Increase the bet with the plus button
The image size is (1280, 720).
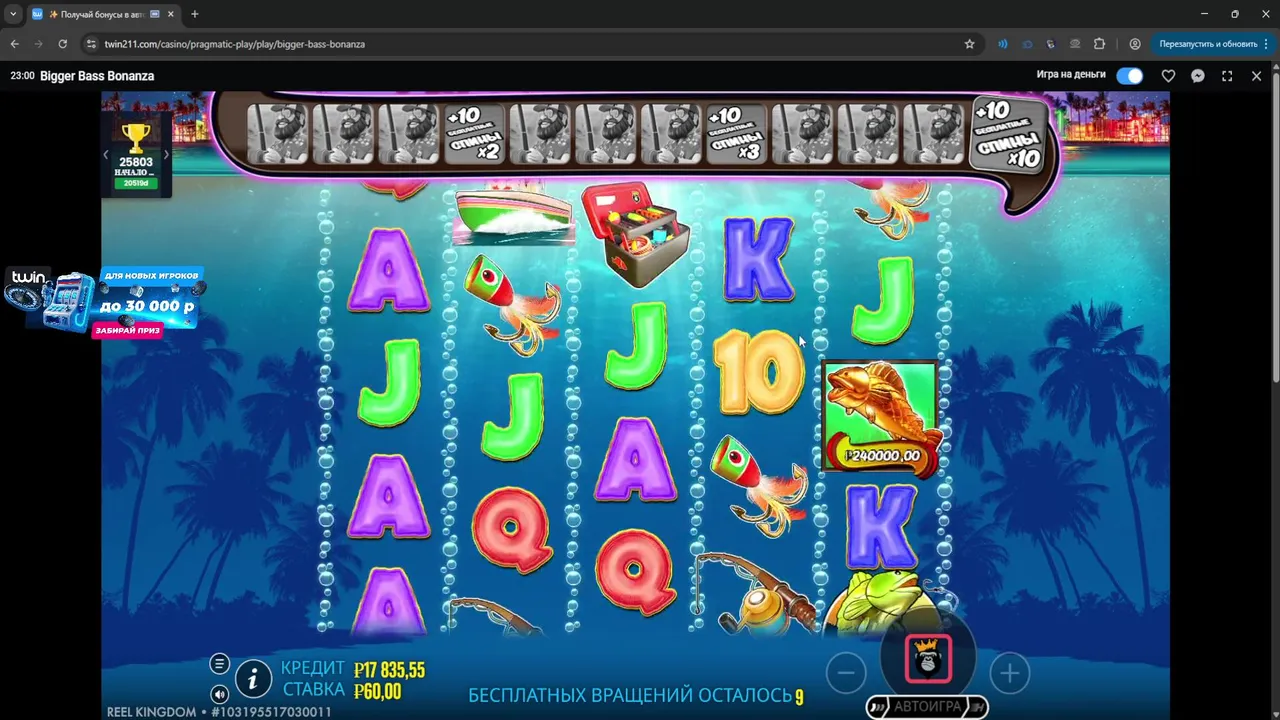[1009, 673]
